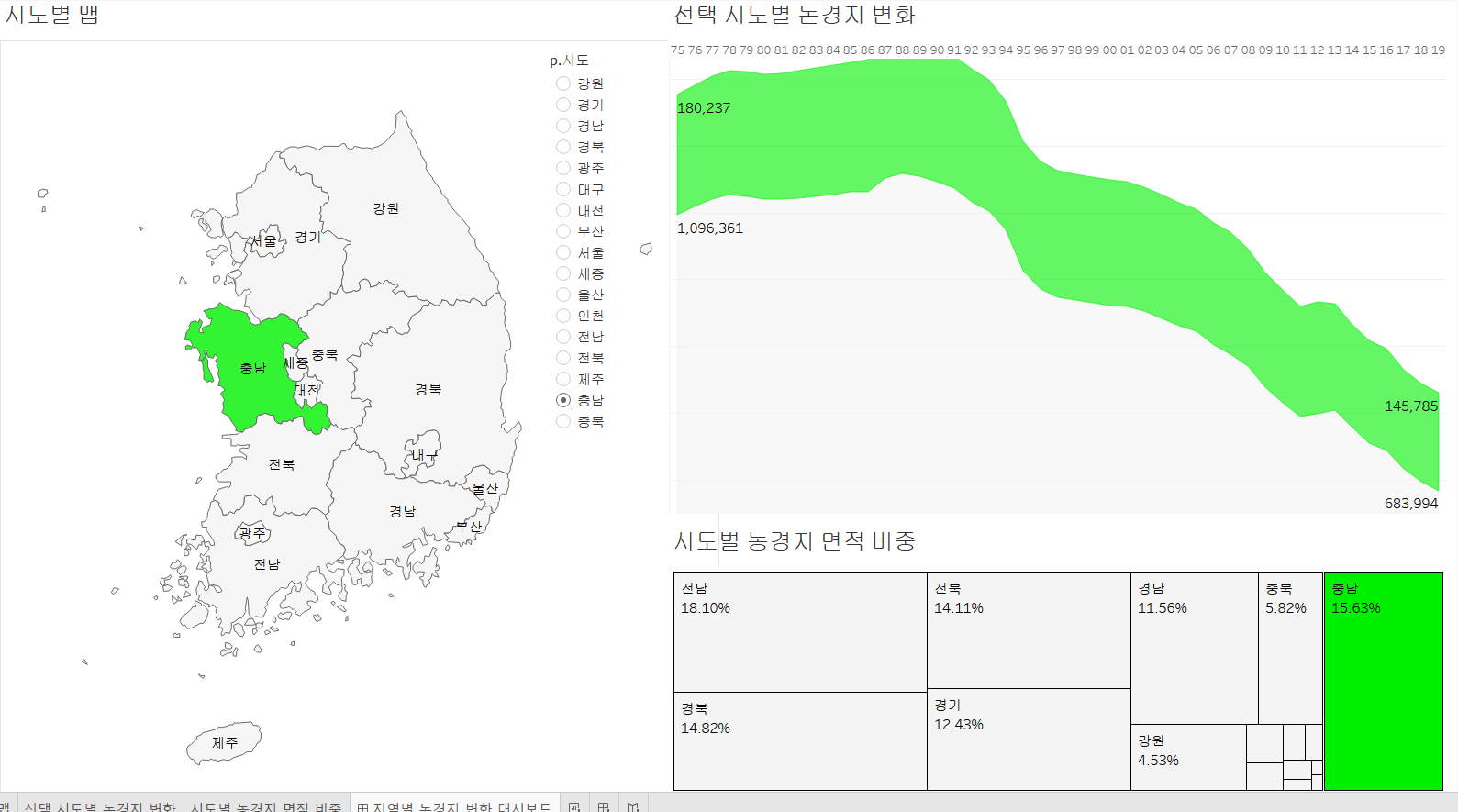Choose 대전 in the p.시도 list
This screenshot has width=1458, height=812.
pyautogui.click(x=563, y=210)
